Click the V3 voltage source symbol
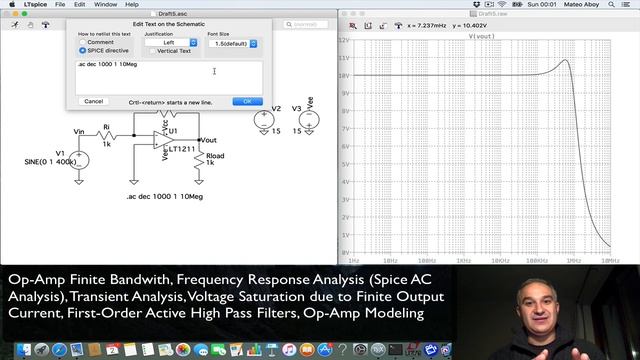 (309, 120)
